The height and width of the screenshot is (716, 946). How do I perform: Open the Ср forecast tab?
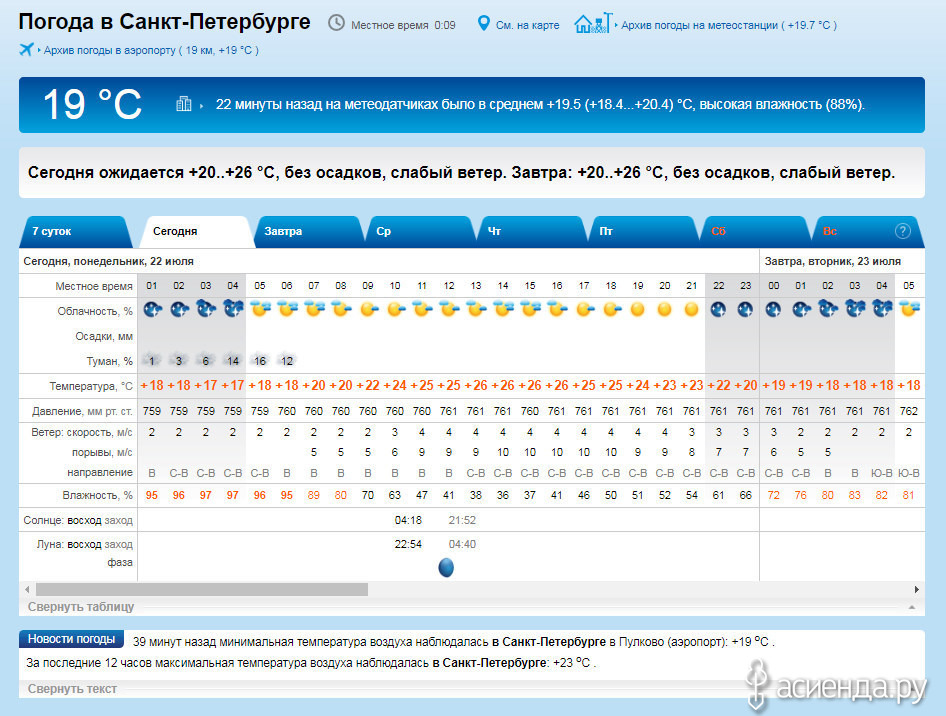click(x=421, y=232)
